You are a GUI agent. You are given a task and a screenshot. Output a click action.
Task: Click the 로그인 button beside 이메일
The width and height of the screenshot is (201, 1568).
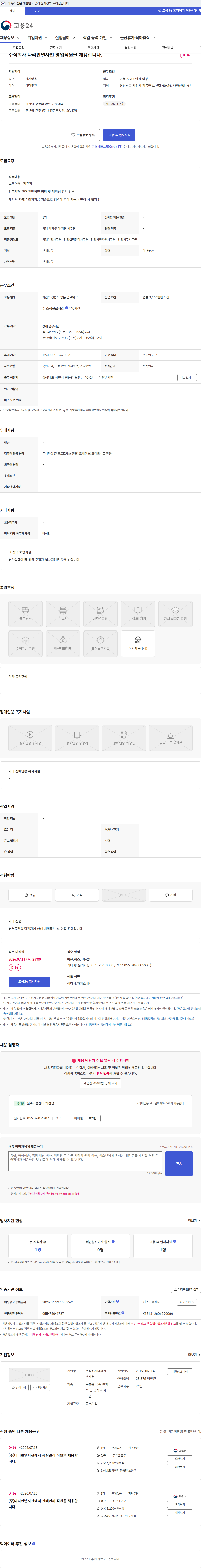[93, 1118]
